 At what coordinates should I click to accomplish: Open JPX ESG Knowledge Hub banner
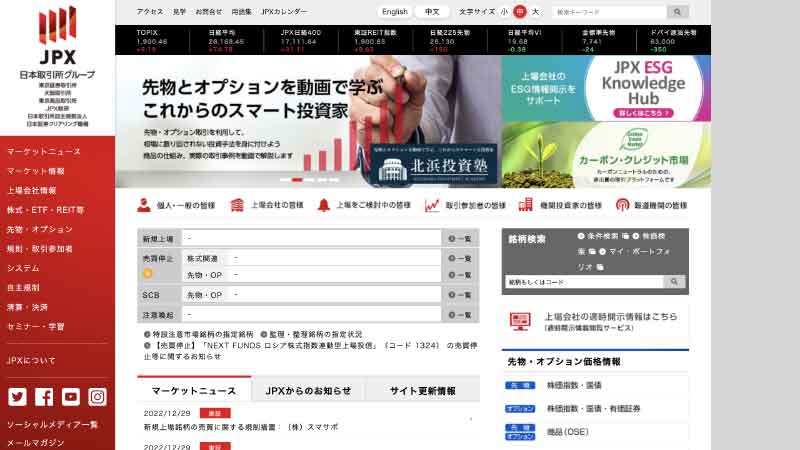(x=606, y=88)
